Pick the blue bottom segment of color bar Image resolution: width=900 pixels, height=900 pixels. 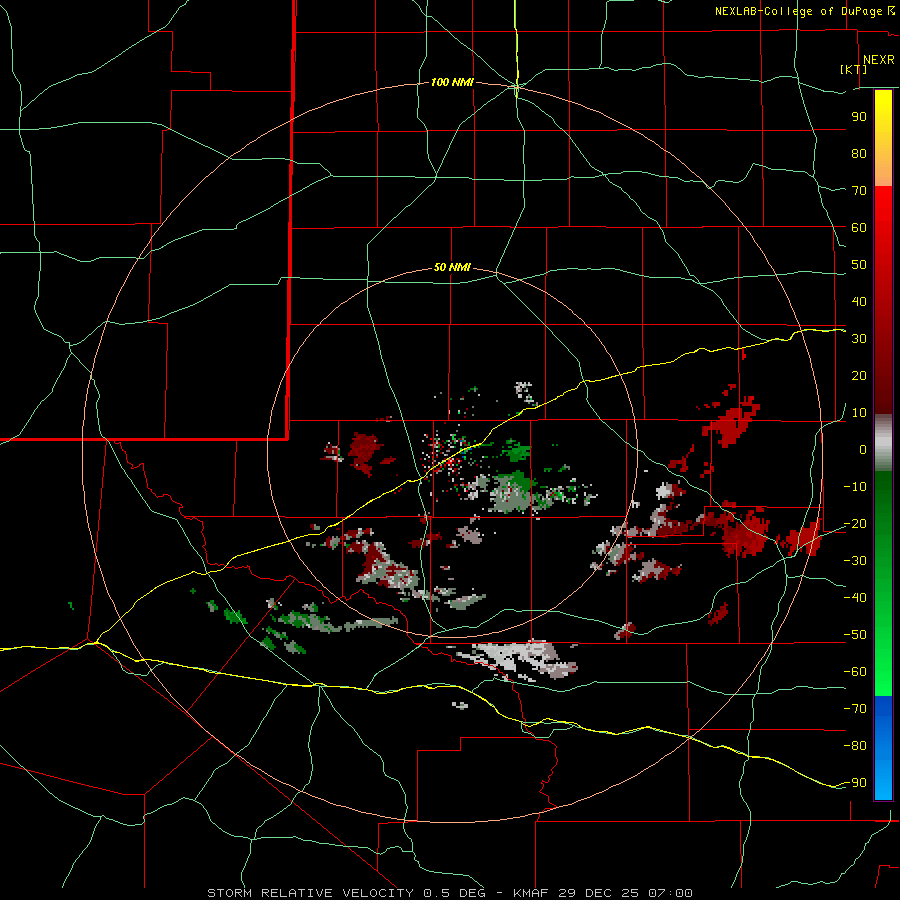tap(883, 748)
